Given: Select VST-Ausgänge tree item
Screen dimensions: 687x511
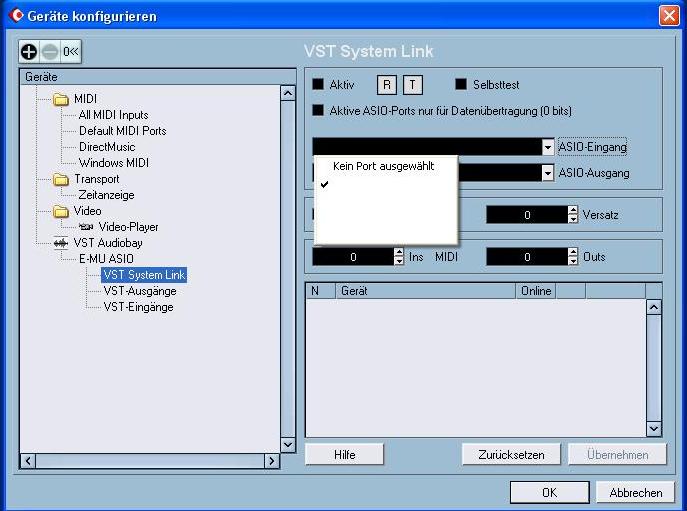Looking at the screenshot, I should (140, 291).
